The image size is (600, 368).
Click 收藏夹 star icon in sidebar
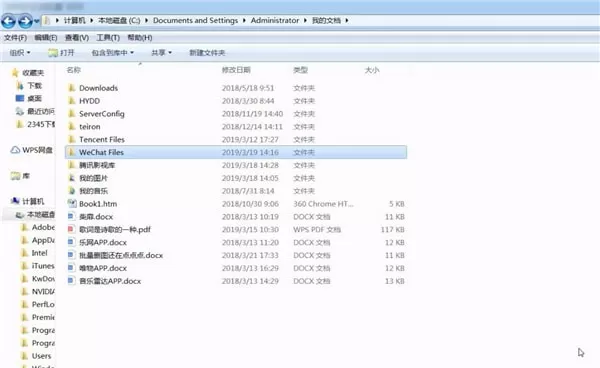[15, 73]
